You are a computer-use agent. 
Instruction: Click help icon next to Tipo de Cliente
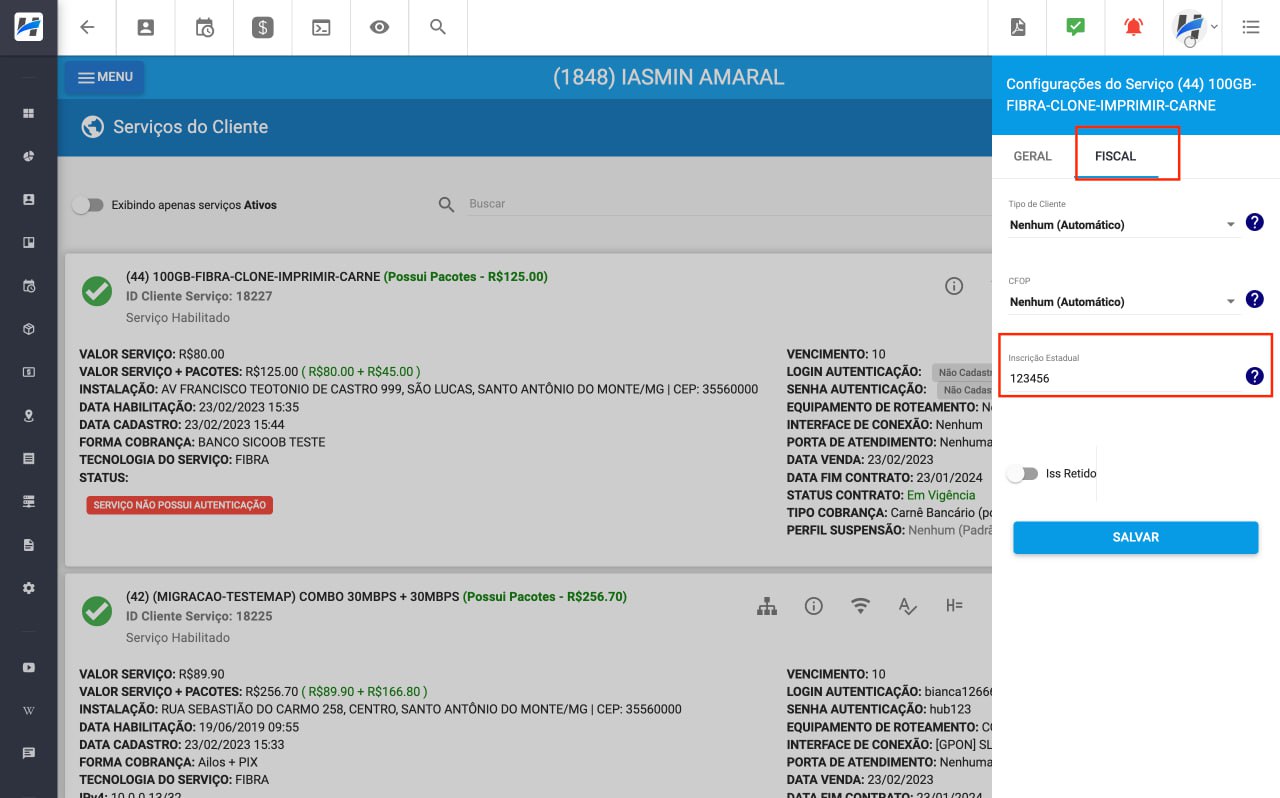pos(1255,222)
